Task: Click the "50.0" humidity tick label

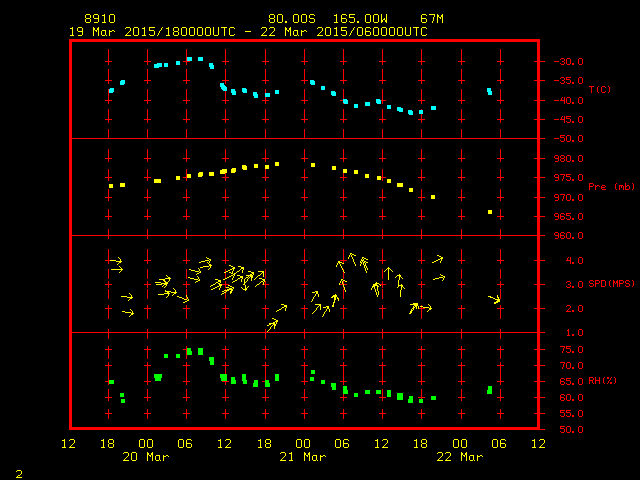Action: [571, 430]
